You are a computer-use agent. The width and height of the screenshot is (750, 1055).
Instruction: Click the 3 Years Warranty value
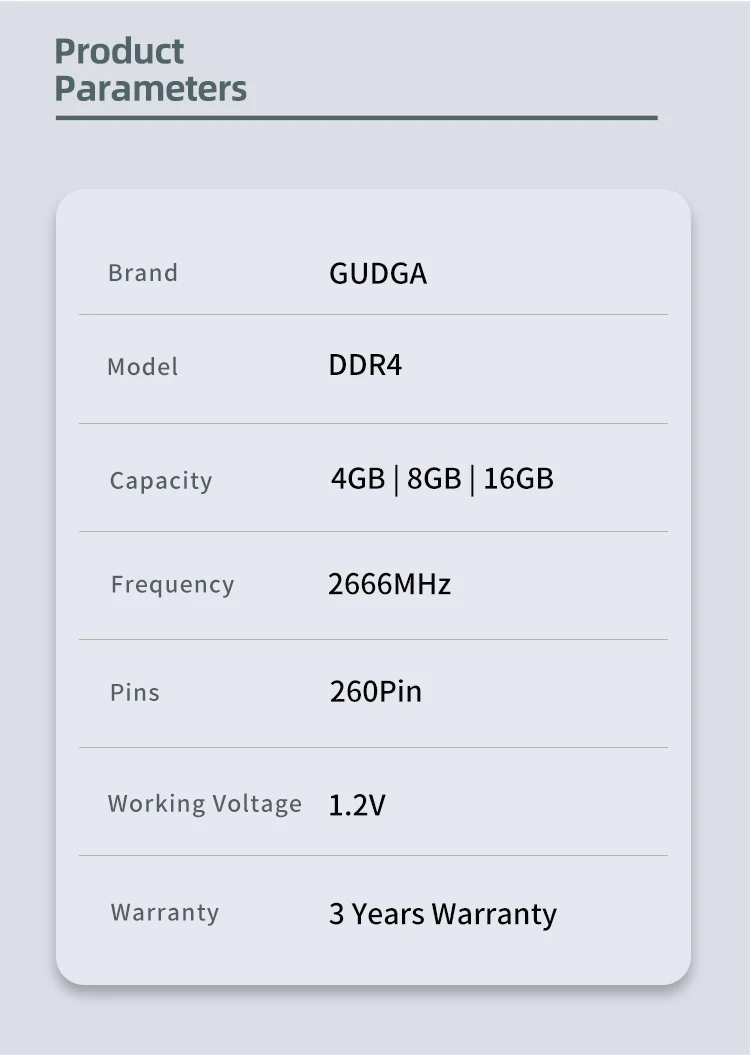click(442, 914)
